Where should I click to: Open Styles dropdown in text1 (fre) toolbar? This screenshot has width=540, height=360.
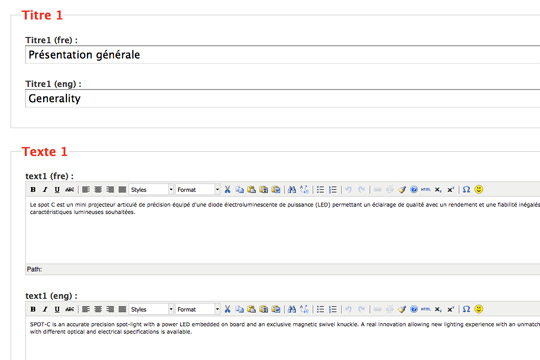tap(151, 189)
